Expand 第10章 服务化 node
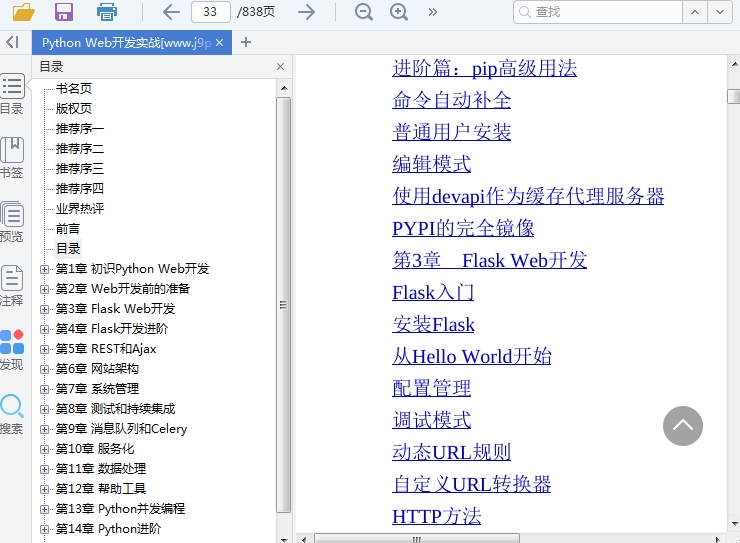 44,450
